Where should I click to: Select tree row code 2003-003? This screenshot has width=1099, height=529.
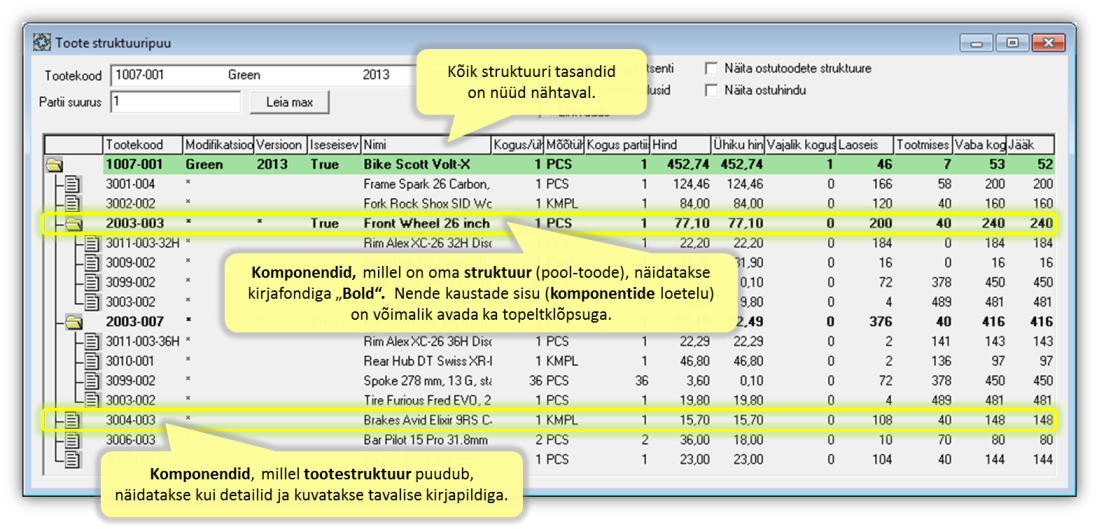(135, 224)
